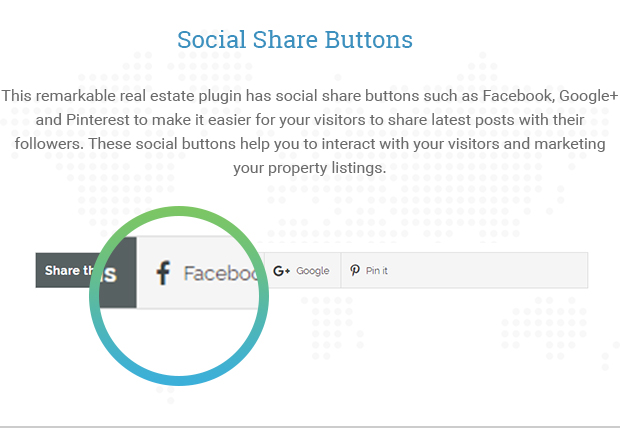Choose the "Pin it" share label
620x434 pixels.
376,271
